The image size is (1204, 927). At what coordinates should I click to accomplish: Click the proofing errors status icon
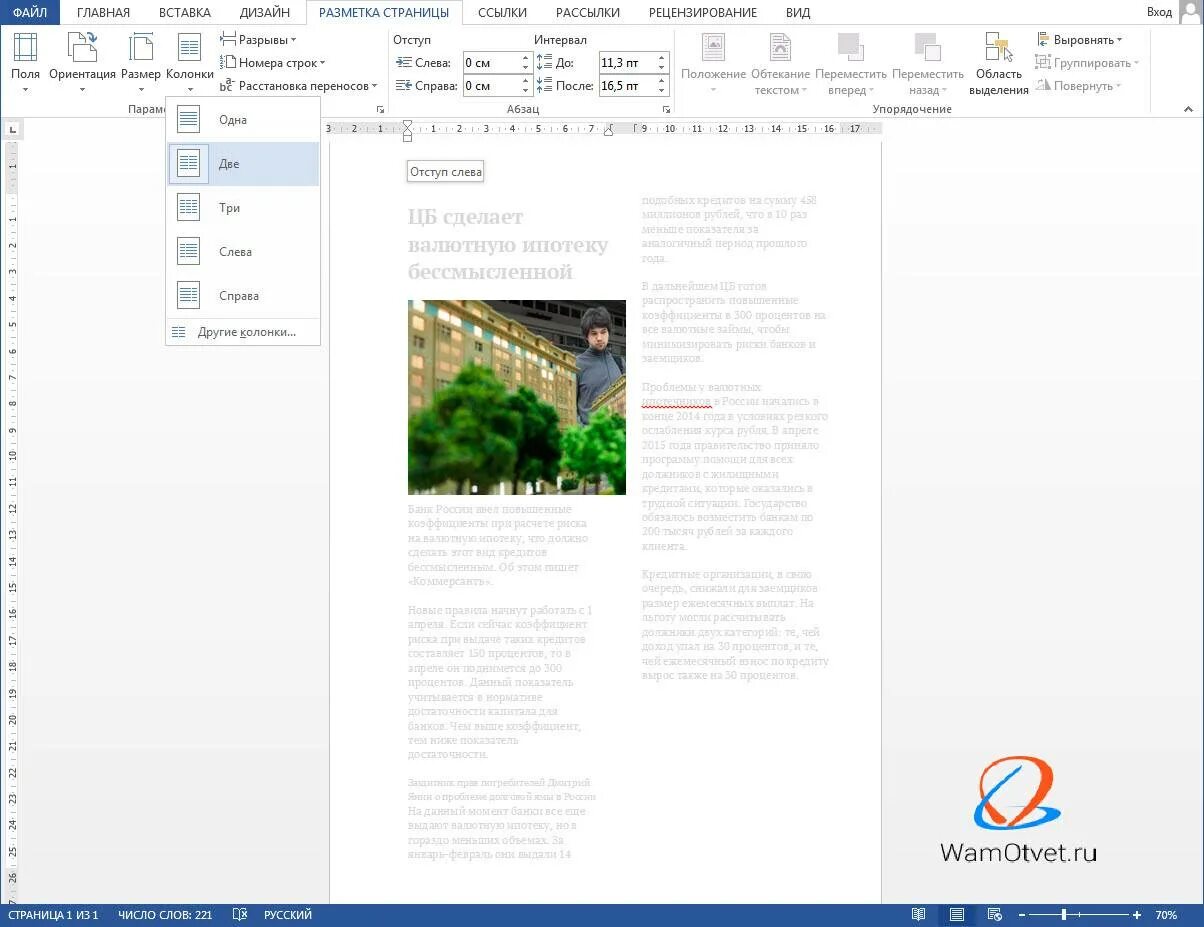tap(239, 915)
